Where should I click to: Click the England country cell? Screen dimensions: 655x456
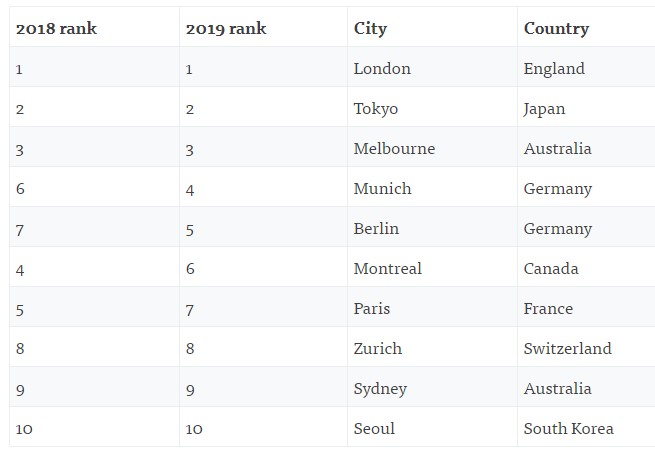coord(554,69)
